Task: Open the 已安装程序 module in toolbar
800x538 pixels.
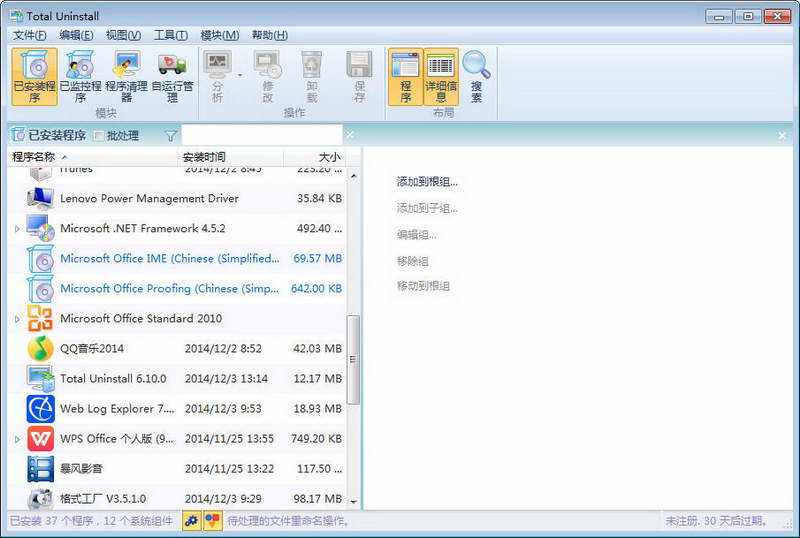Action: coord(34,77)
